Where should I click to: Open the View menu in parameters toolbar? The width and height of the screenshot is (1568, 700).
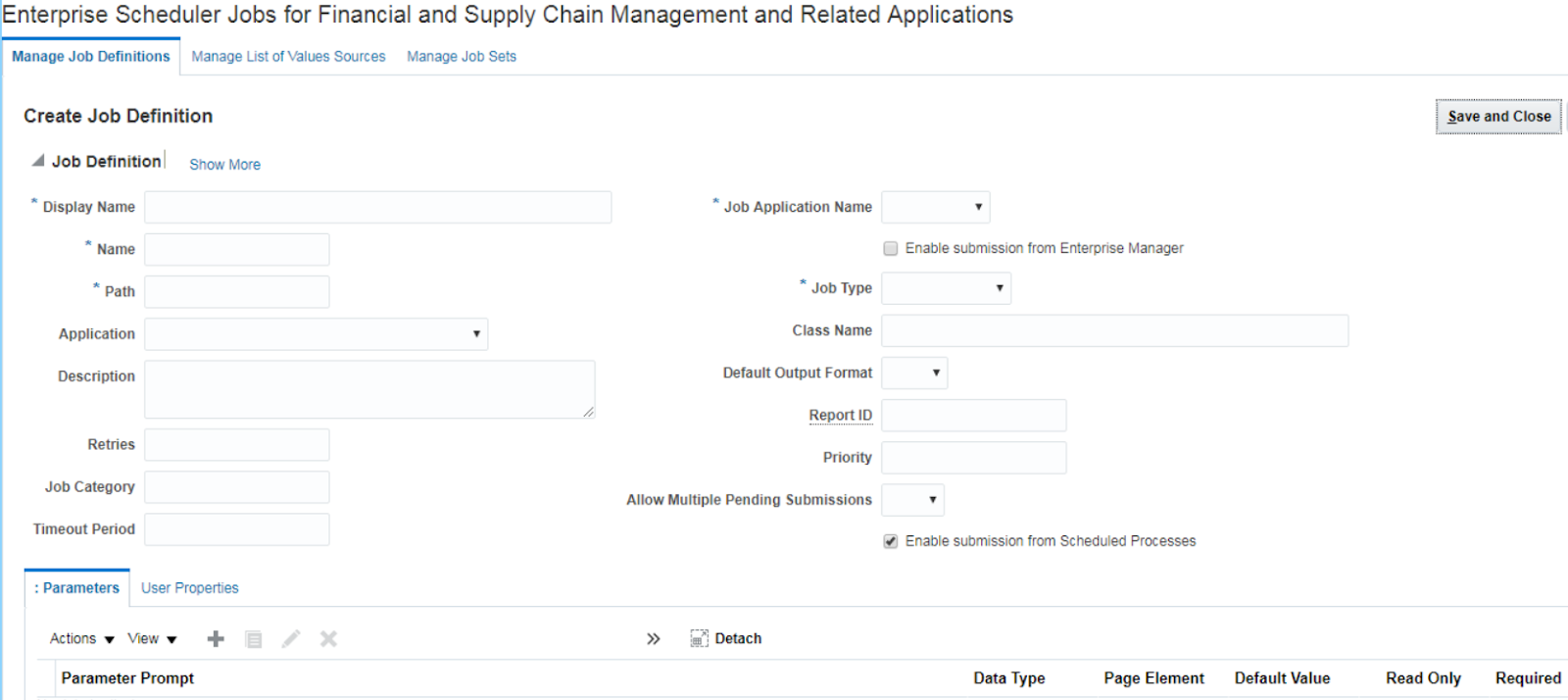point(152,639)
